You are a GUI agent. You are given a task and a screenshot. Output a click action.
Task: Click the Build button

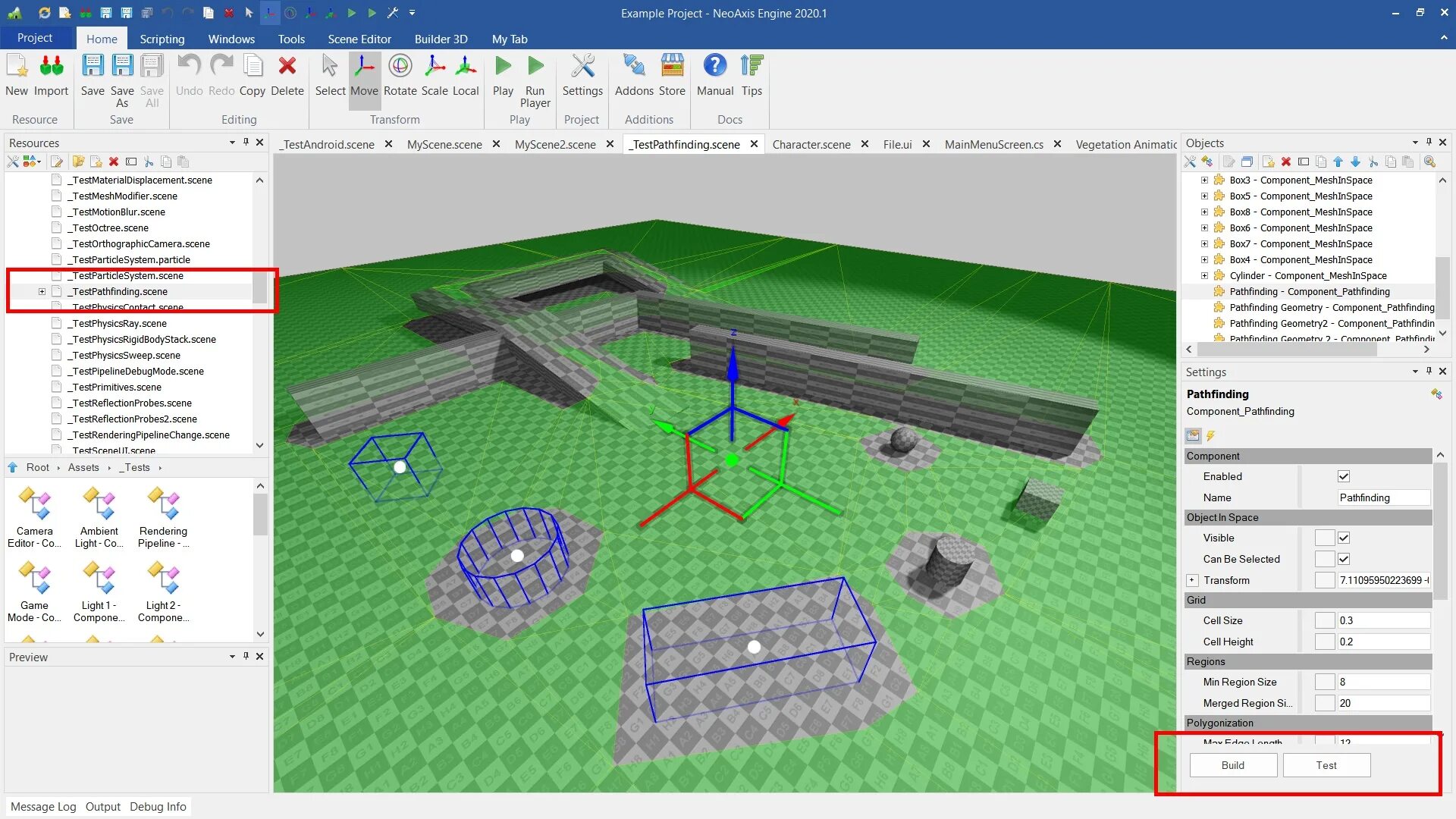click(1233, 765)
